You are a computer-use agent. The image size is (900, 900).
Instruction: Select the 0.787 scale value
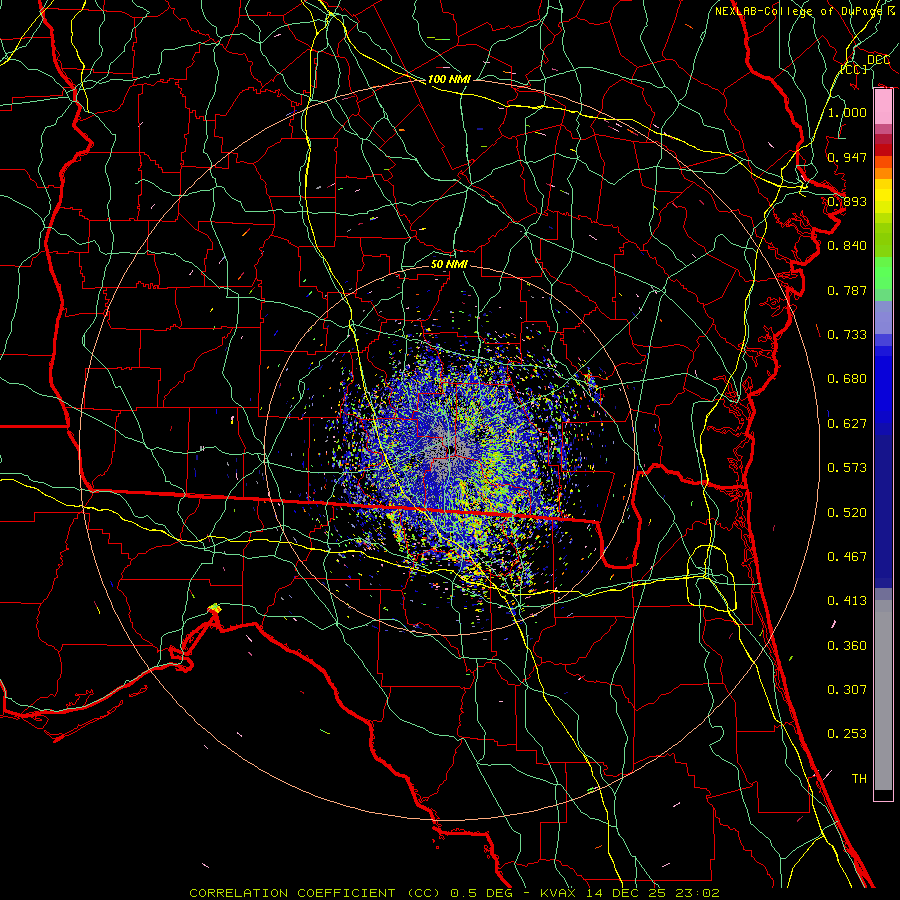coord(847,290)
